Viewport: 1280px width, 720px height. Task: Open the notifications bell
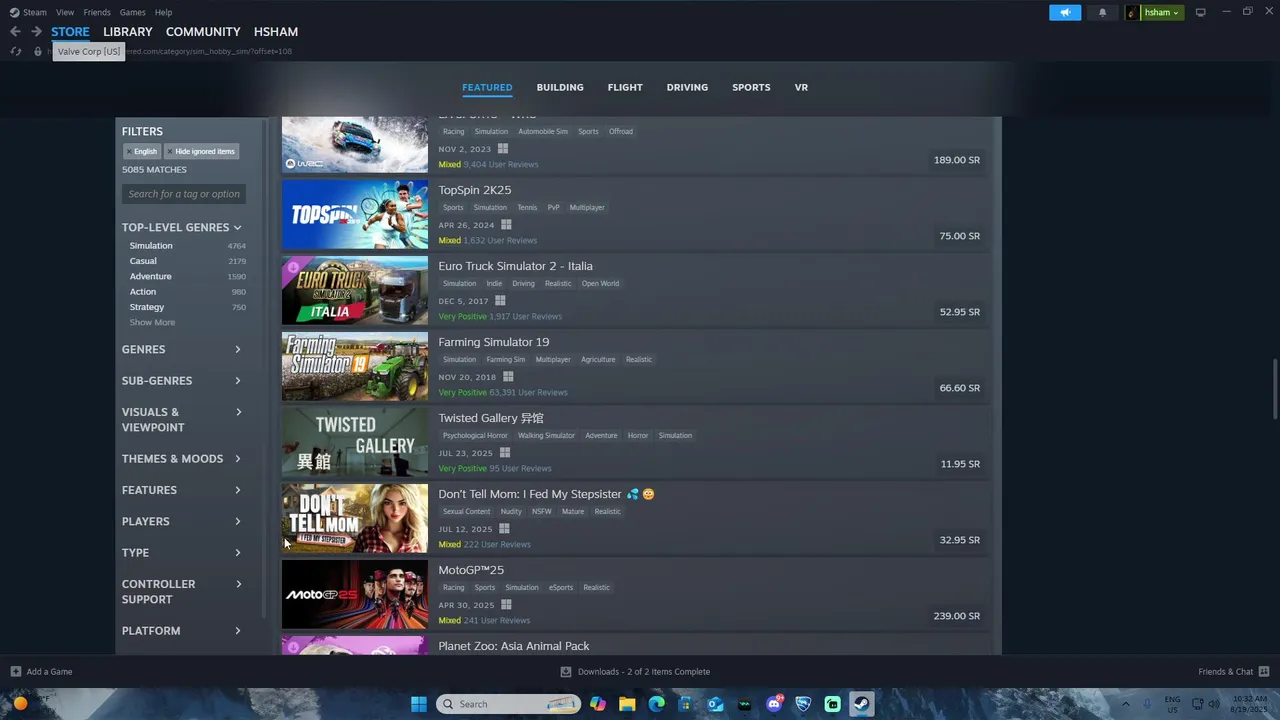click(1102, 12)
